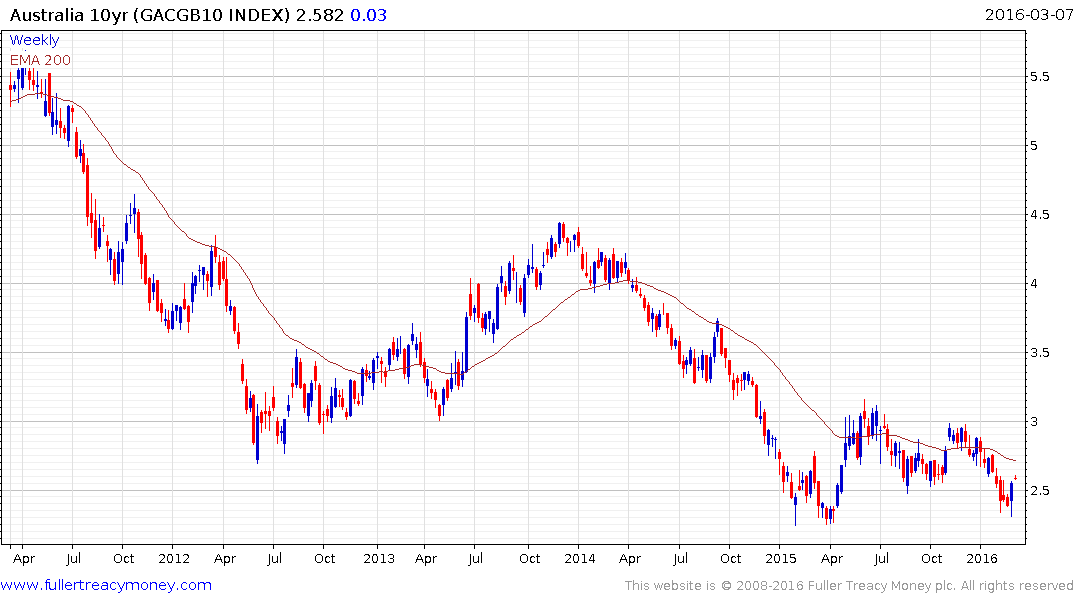Click the blue change value 0.03
The width and height of the screenshot is (1075, 600).
[369, 15]
